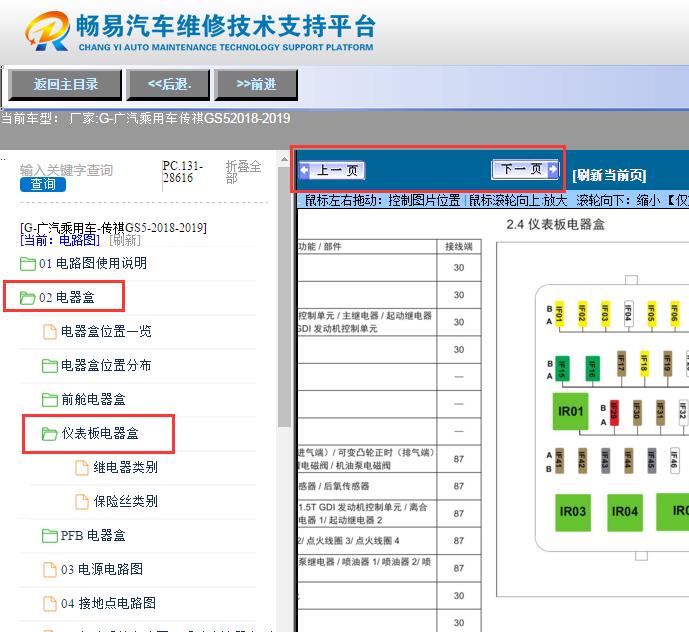Return to main directory button

click(65, 84)
